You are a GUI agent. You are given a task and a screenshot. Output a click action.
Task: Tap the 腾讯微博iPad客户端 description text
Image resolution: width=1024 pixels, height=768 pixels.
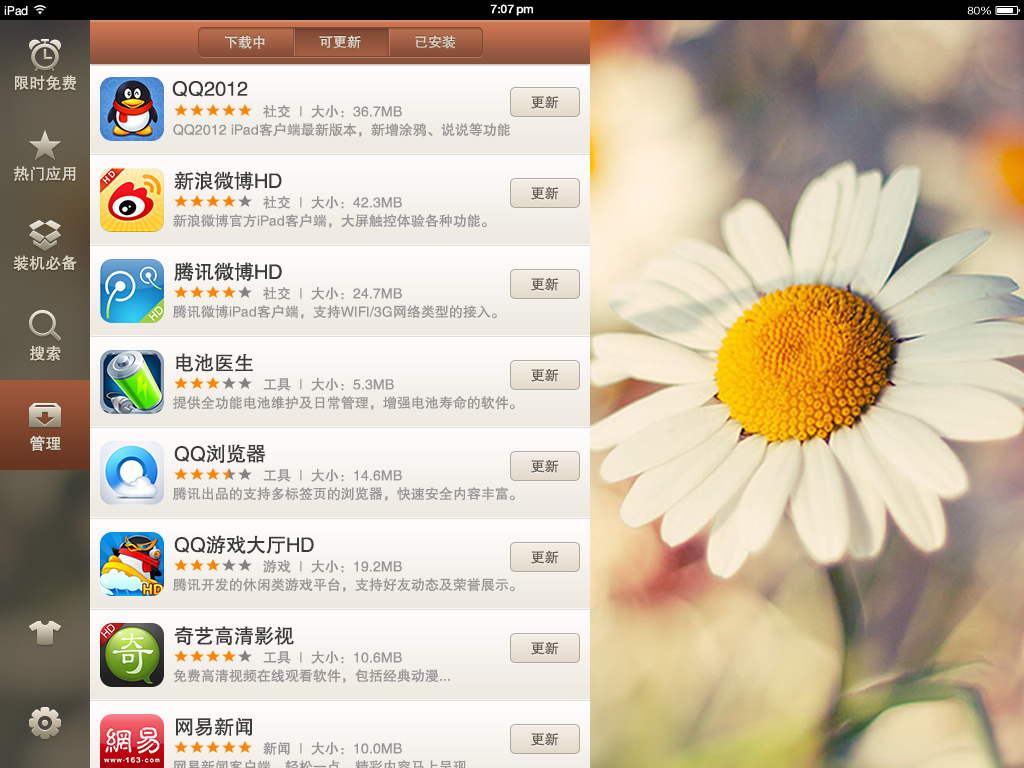point(337,312)
